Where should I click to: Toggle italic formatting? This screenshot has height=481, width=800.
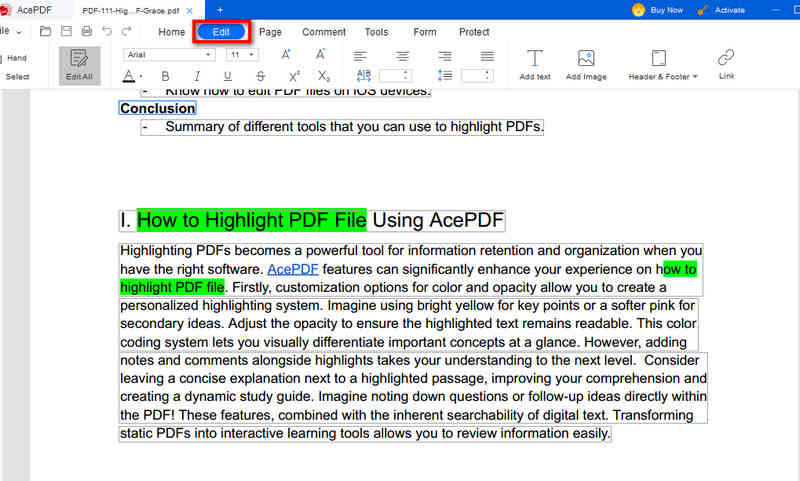point(197,76)
